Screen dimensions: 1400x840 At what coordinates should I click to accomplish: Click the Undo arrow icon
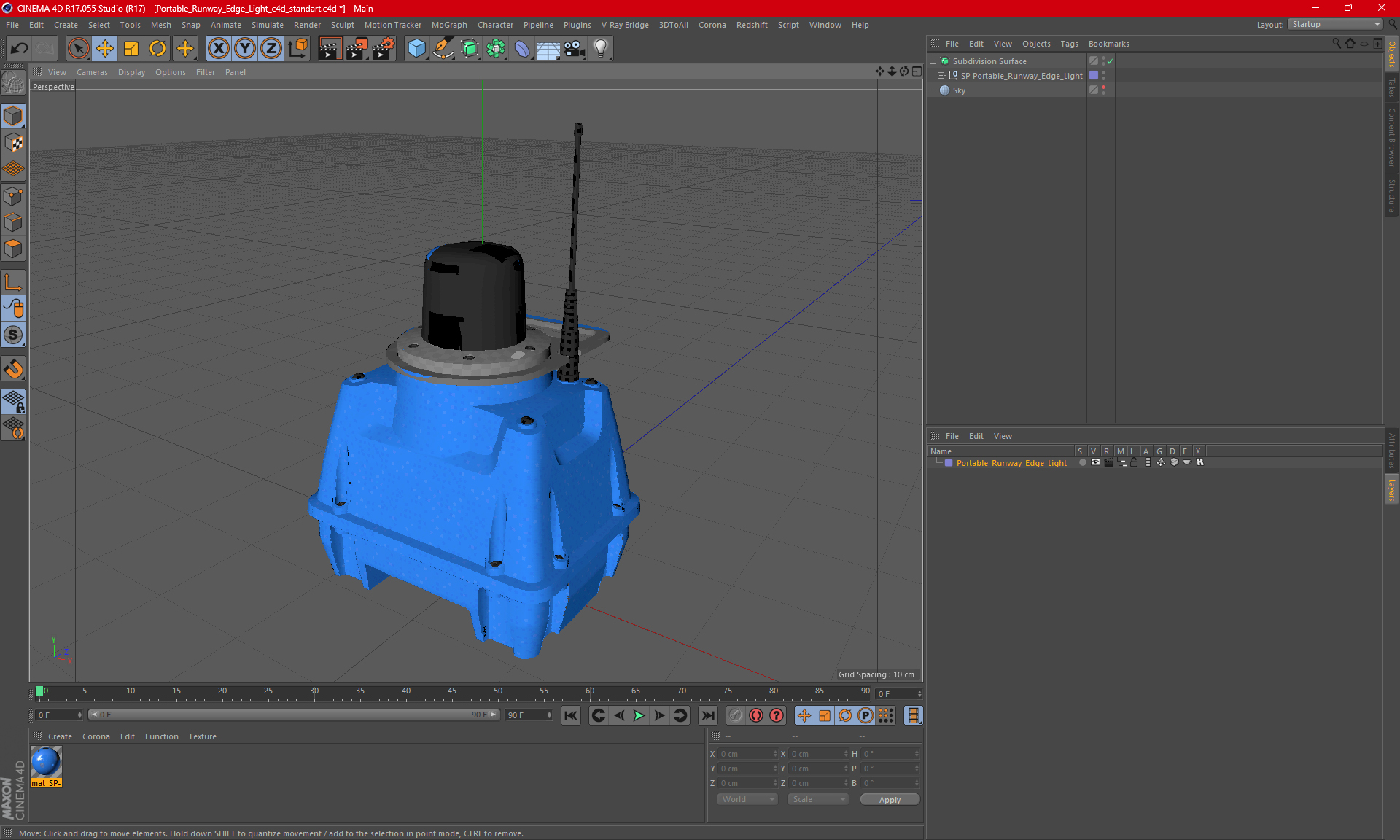coord(20,49)
